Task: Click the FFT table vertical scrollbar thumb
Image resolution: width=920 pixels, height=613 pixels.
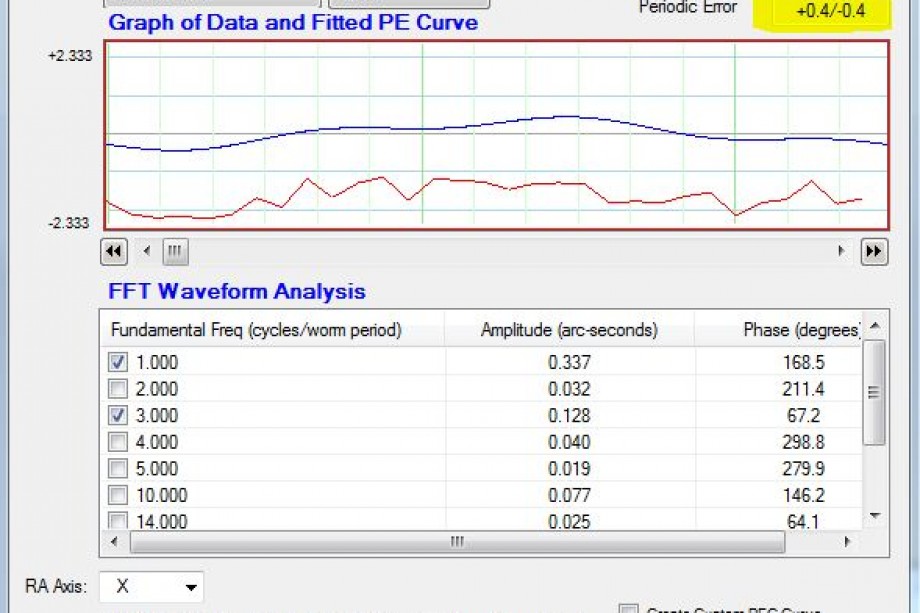Action: [874, 392]
